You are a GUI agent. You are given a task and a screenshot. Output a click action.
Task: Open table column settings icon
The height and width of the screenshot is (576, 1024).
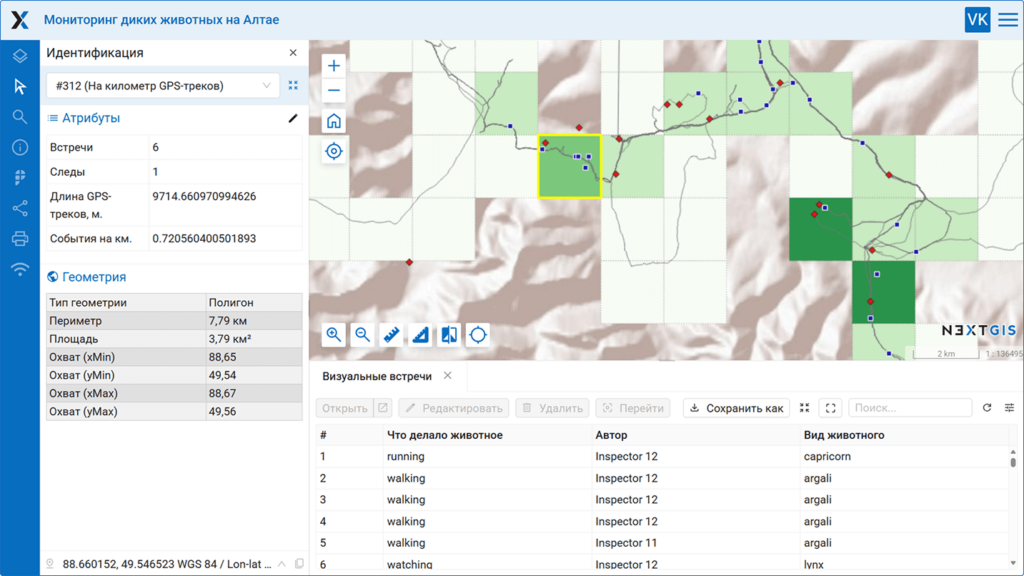click(x=1009, y=408)
